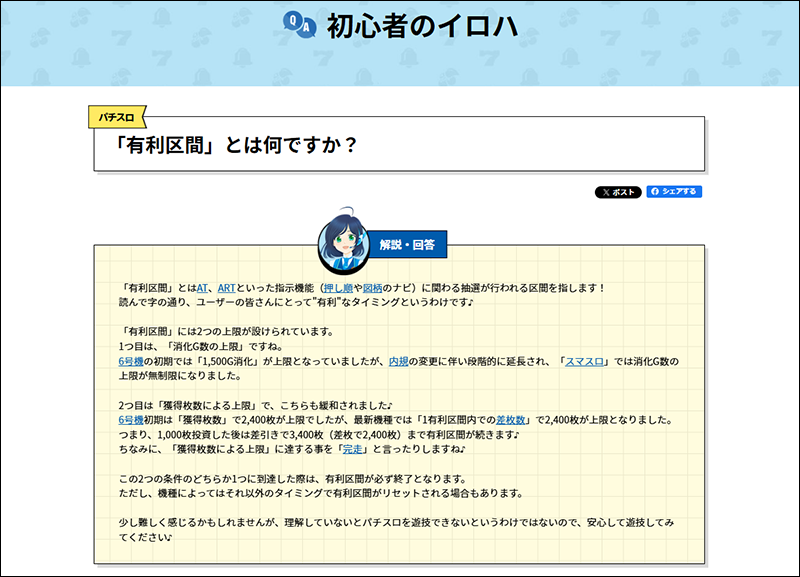800x577 pixels.
Task: Open the AT glossary link
Action: pos(201,288)
